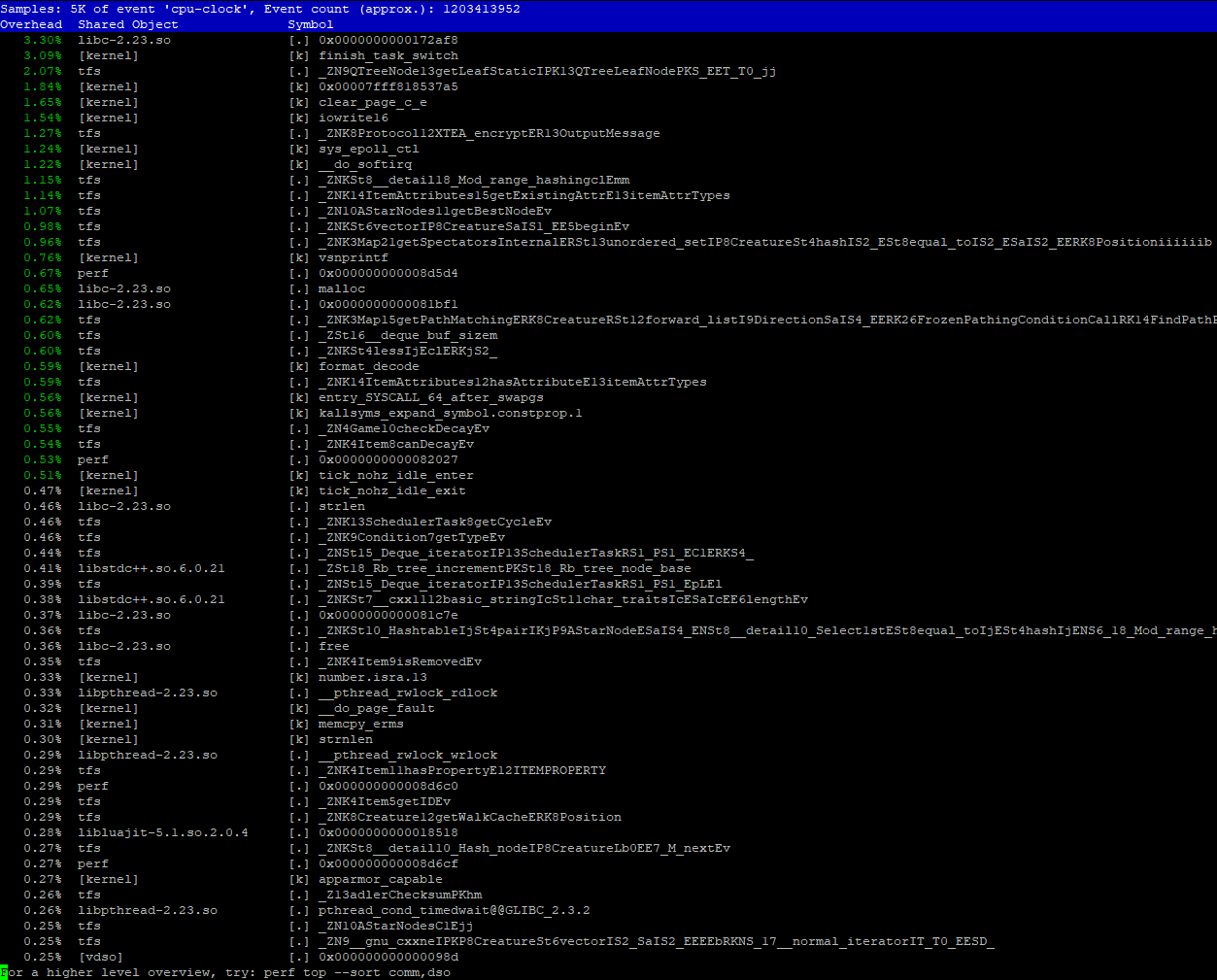Select the malloc symbol entry
This screenshot has width=1217, height=980.
tap(342, 288)
